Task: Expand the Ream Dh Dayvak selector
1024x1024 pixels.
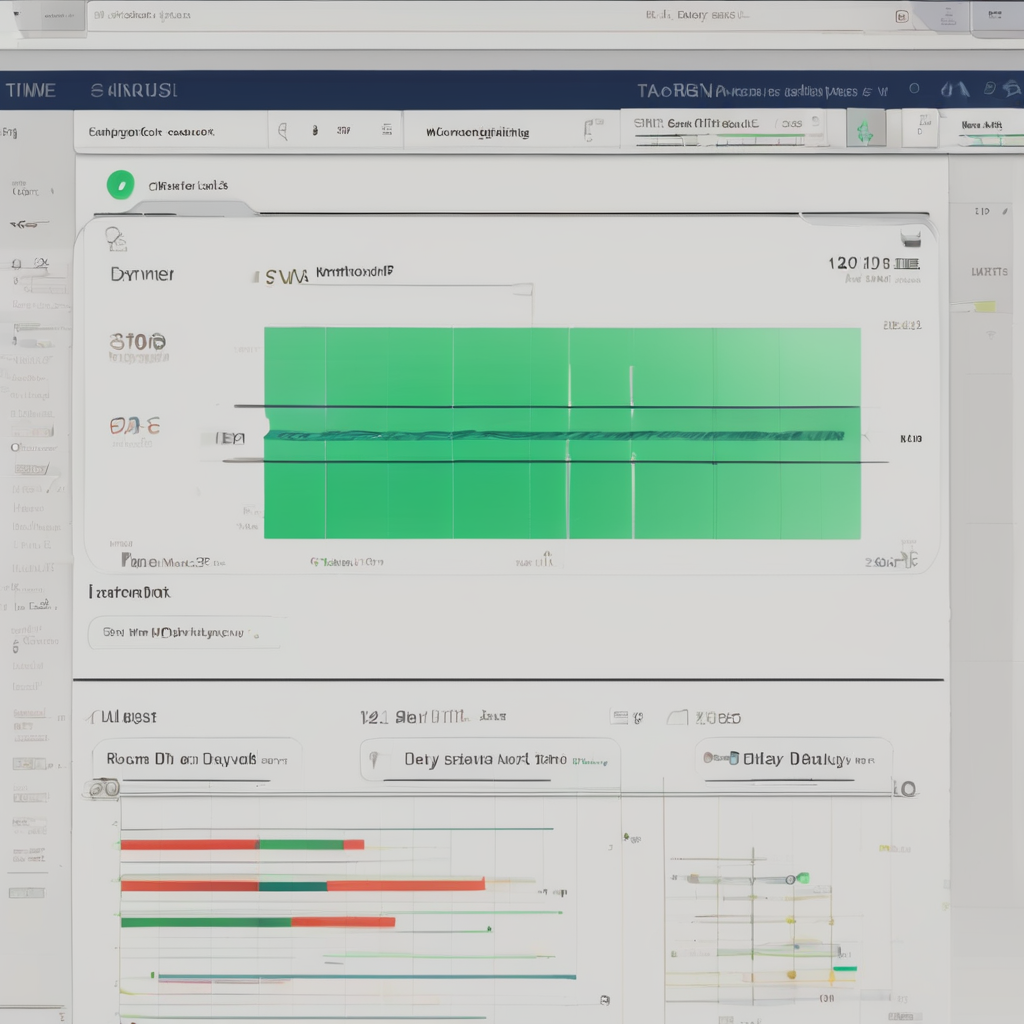Action: [x=195, y=759]
